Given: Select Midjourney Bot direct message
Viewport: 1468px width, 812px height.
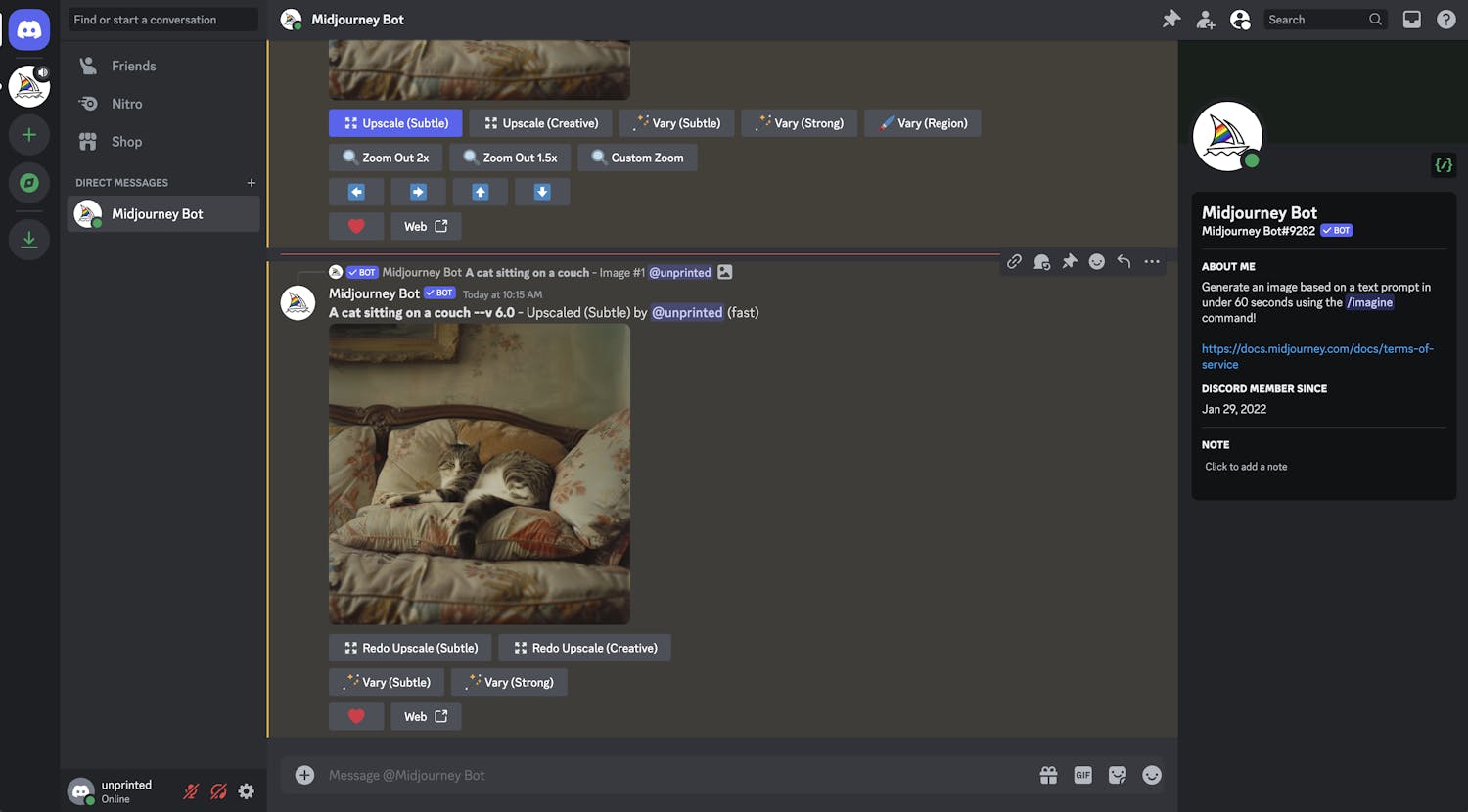Looking at the screenshot, I should pyautogui.click(x=157, y=214).
